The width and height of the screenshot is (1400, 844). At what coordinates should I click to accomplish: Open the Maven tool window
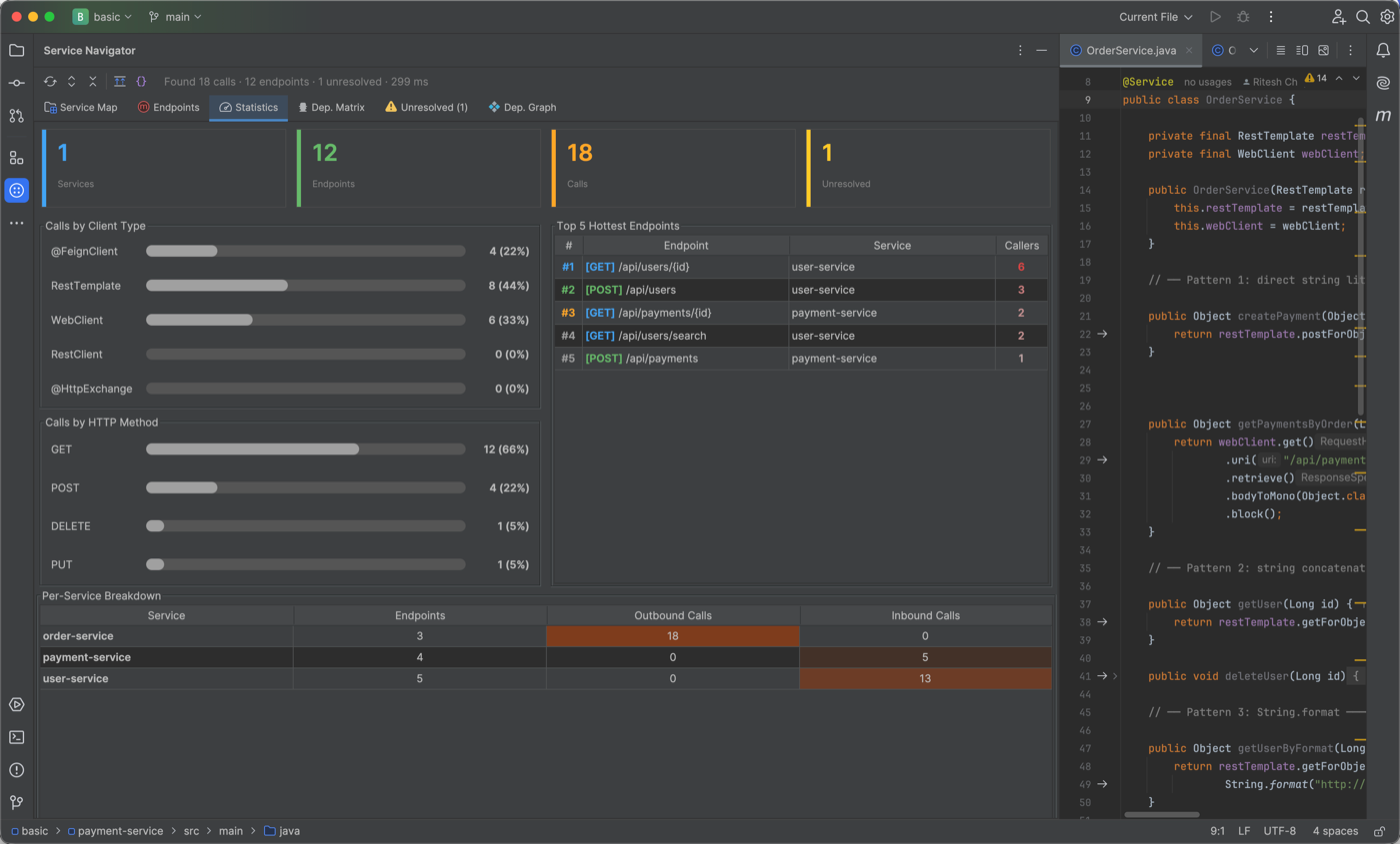coord(1383,116)
